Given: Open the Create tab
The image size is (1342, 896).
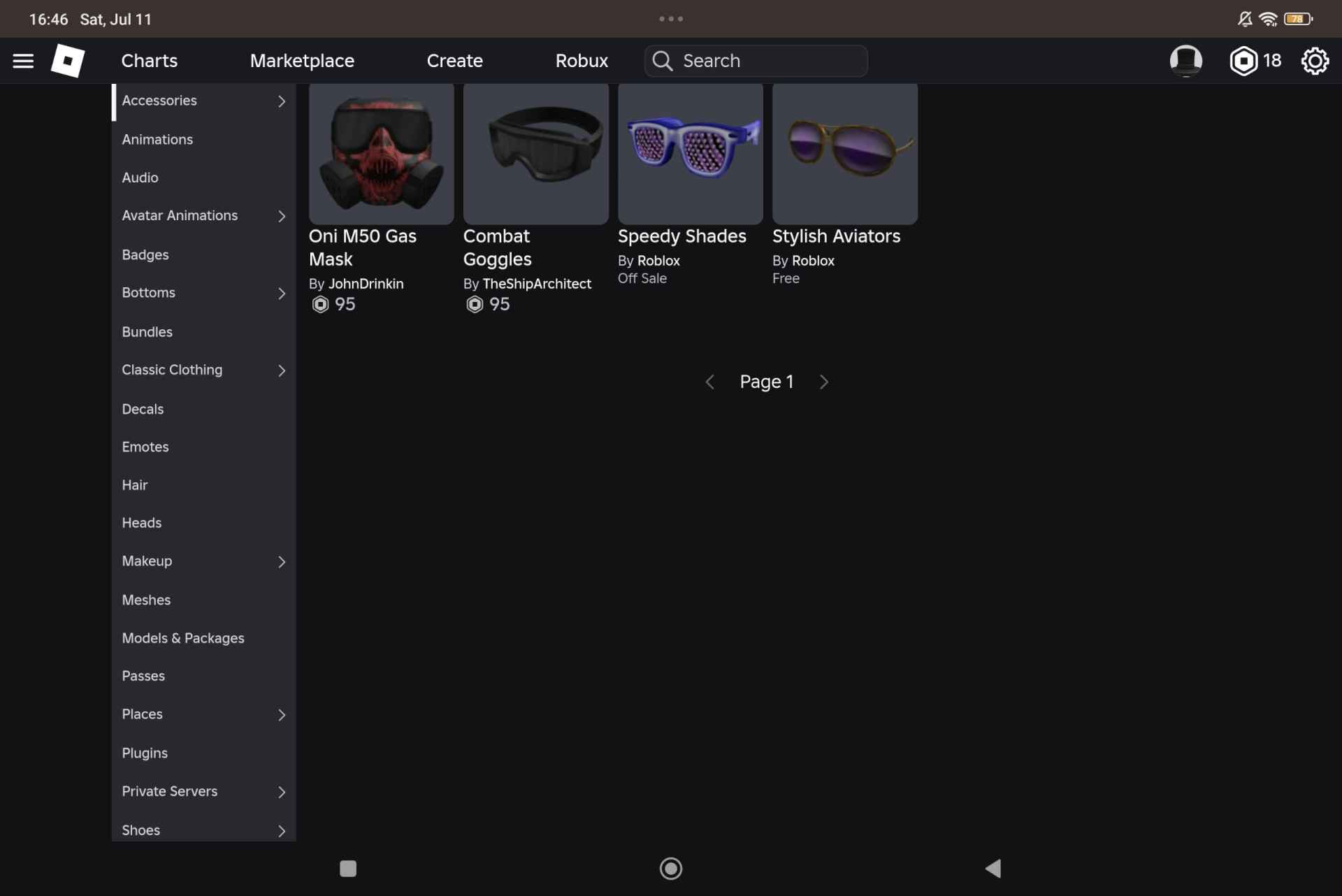Looking at the screenshot, I should point(454,61).
